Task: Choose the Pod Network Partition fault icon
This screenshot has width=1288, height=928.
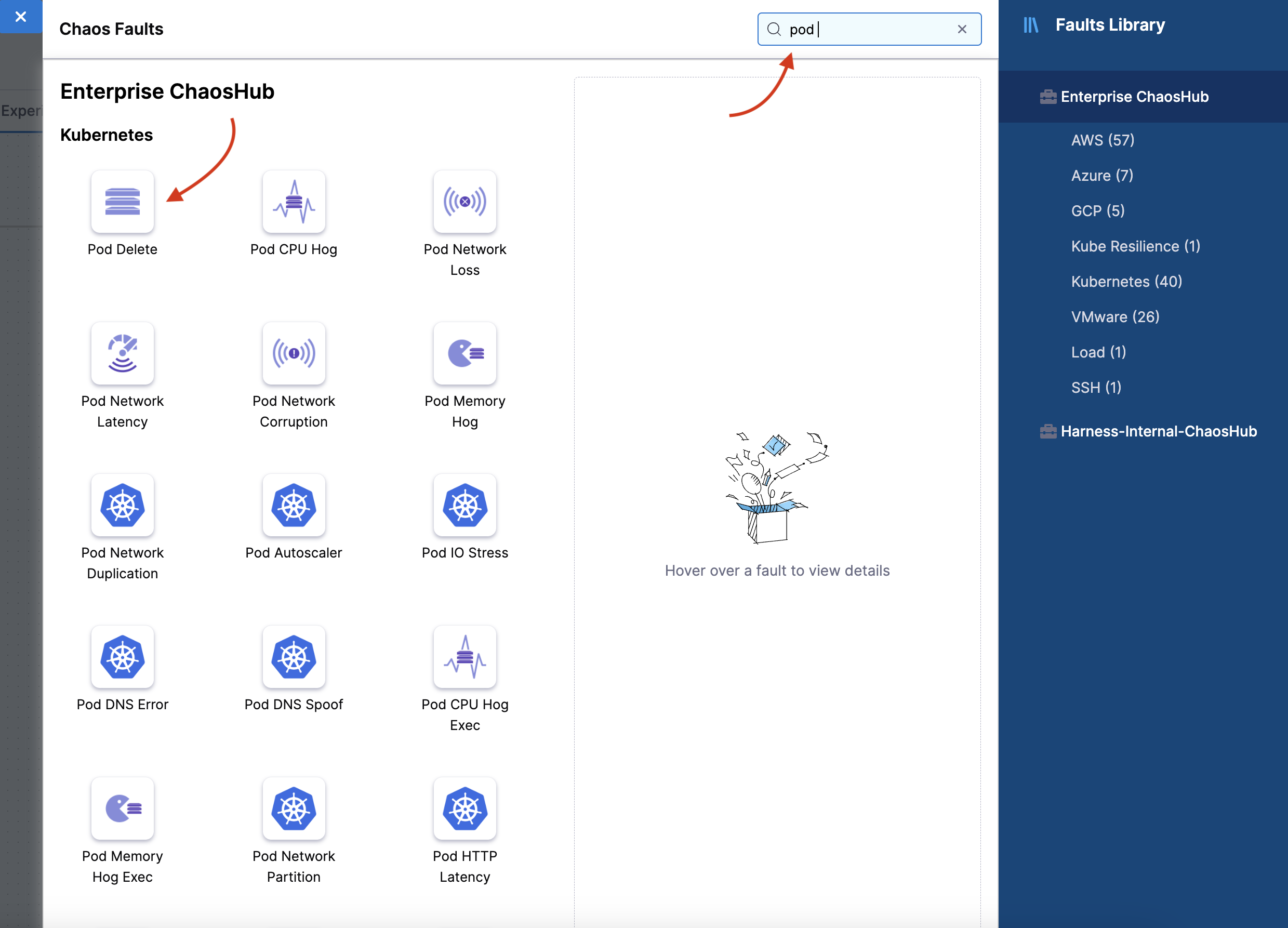Action: click(x=294, y=808)
